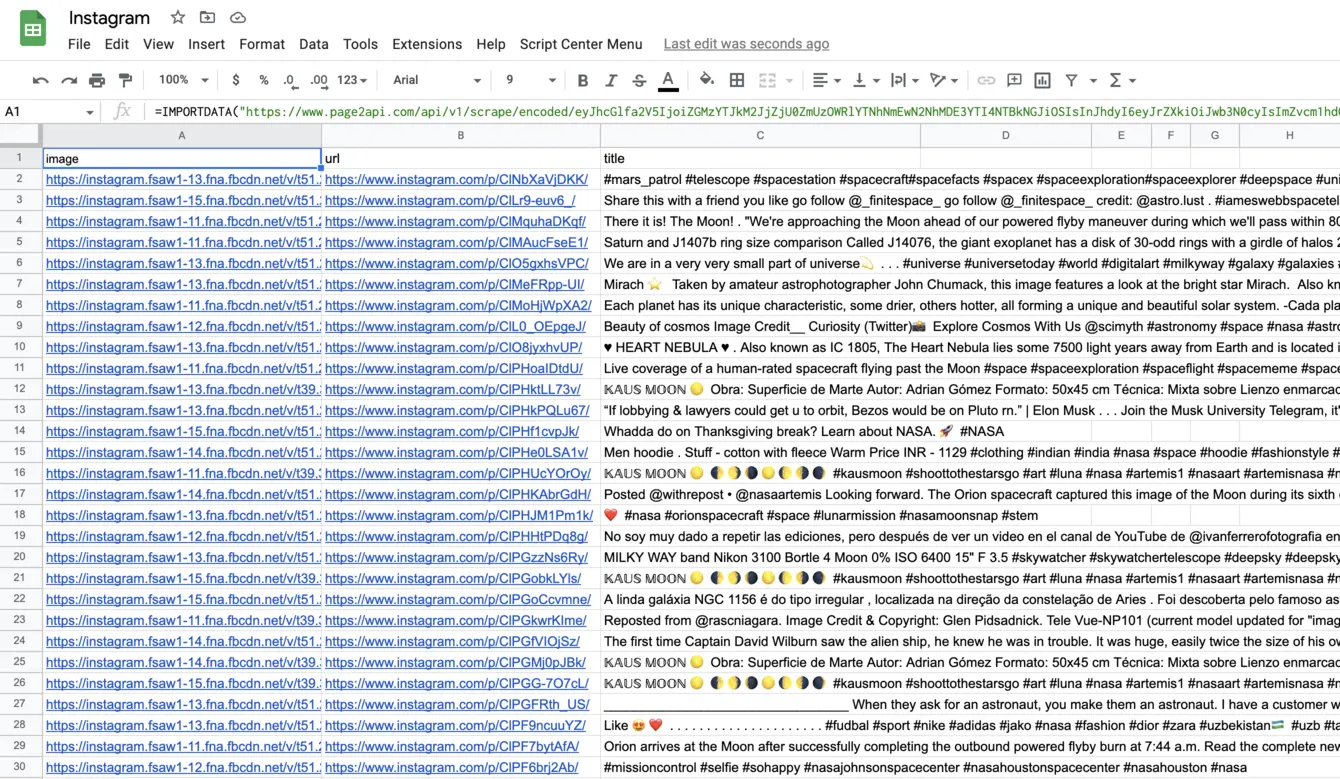Open the Insert menu
The width and height of the screenshot is (1340, 779).
point(206,44)
